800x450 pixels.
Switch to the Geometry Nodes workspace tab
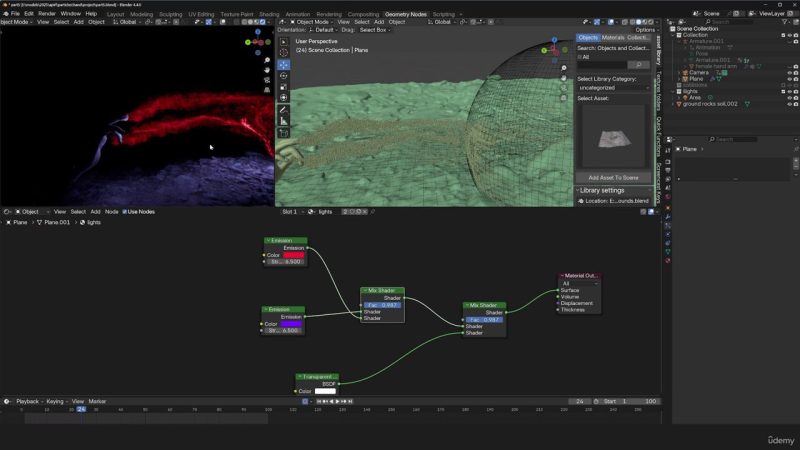(x=404, y=14)
